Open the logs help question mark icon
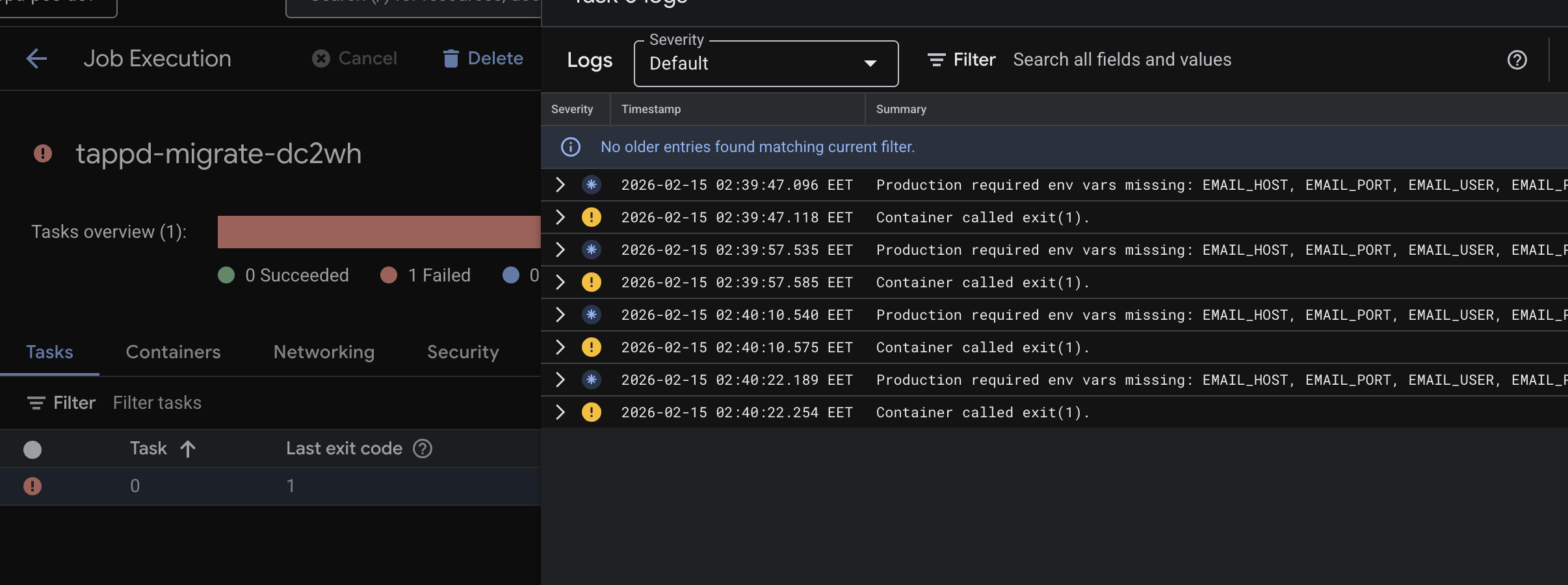This screenshot has width=1568, height=585. (1517, 60)
